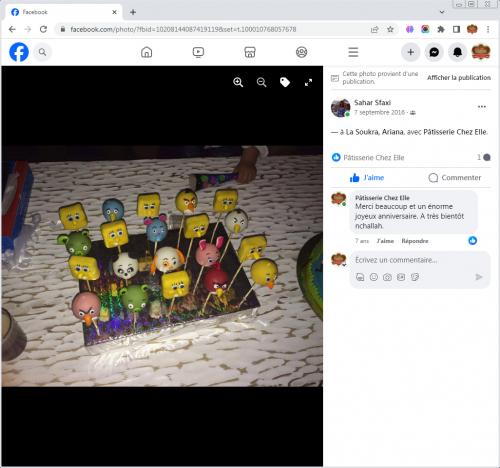The height and width of the screenshot is (468, 500).
Task: Bookmark the page with star icon
Action: pyautogui.click(x=390, y=29)
